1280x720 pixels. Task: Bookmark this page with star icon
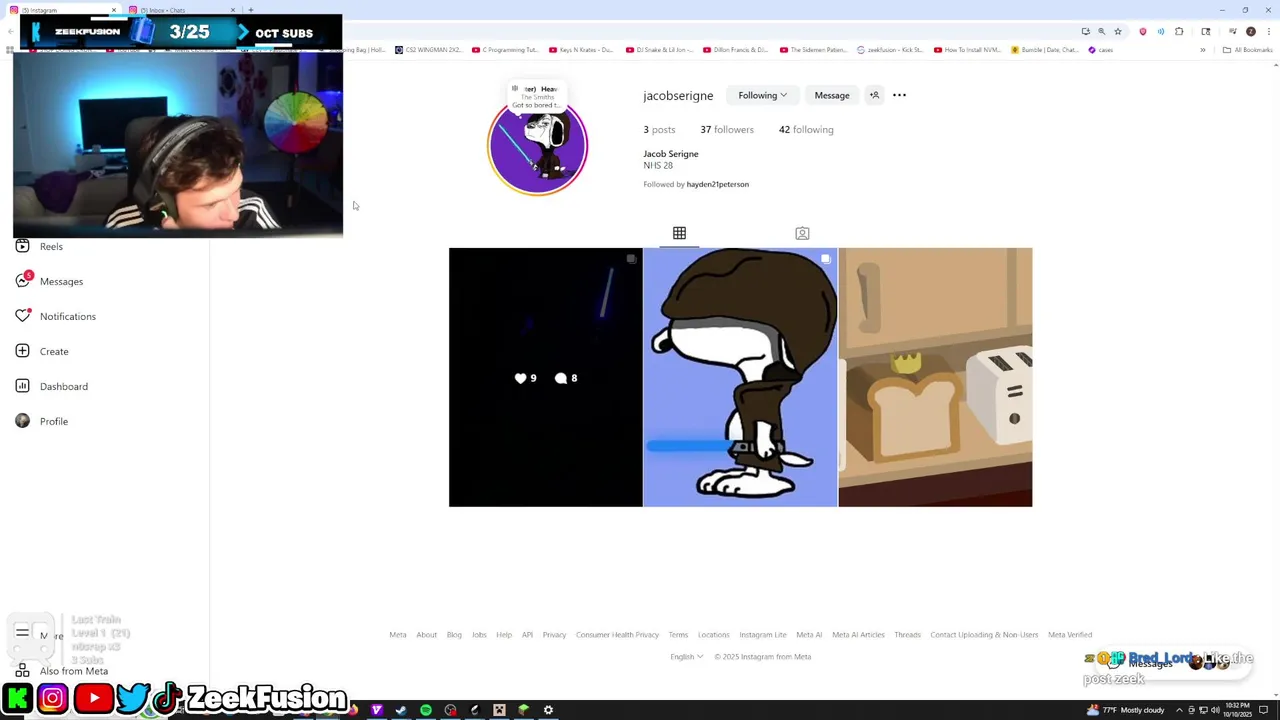coord(1118,31)
